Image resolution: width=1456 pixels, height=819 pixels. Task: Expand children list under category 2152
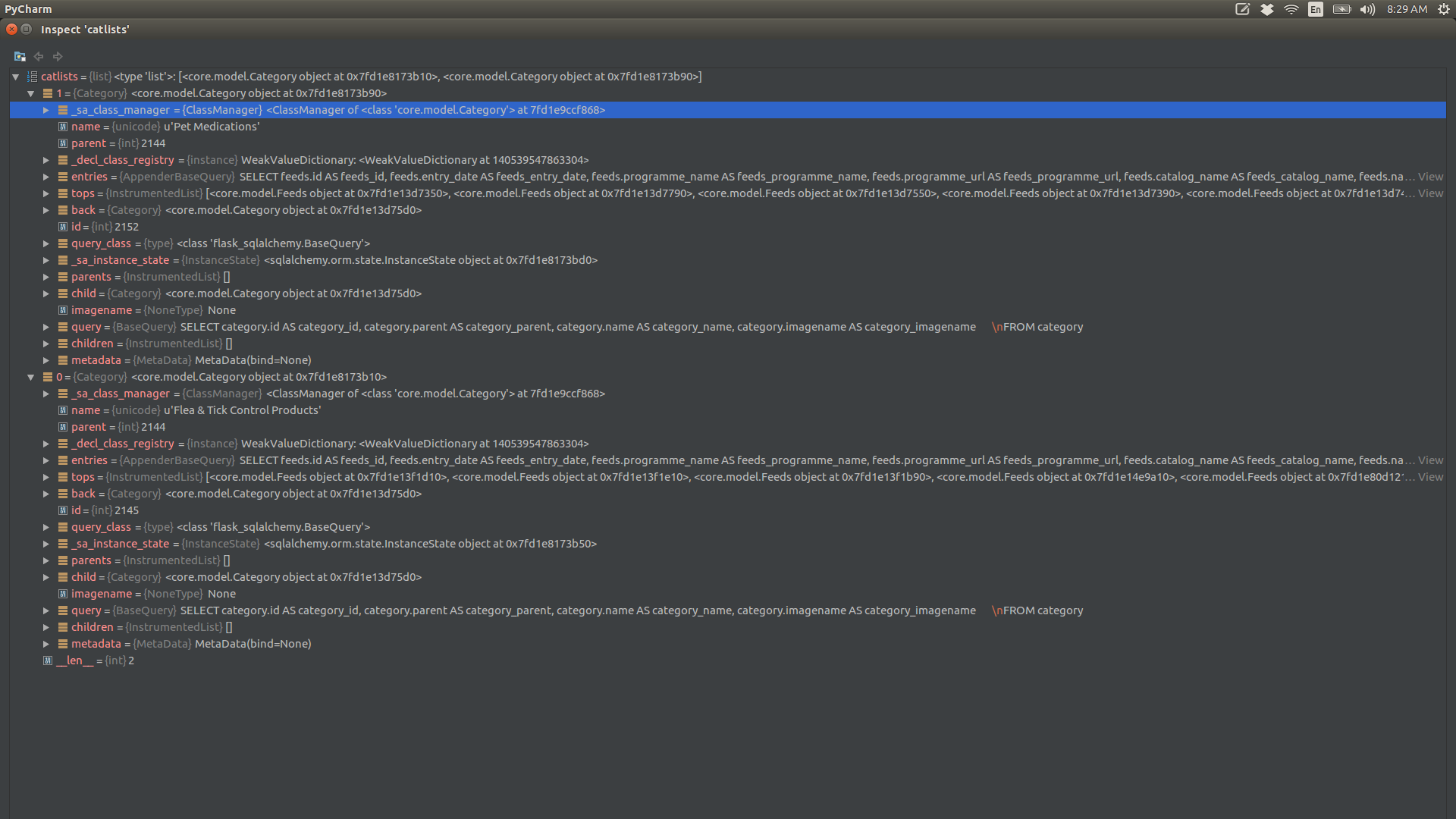click(x=45, y=344)
